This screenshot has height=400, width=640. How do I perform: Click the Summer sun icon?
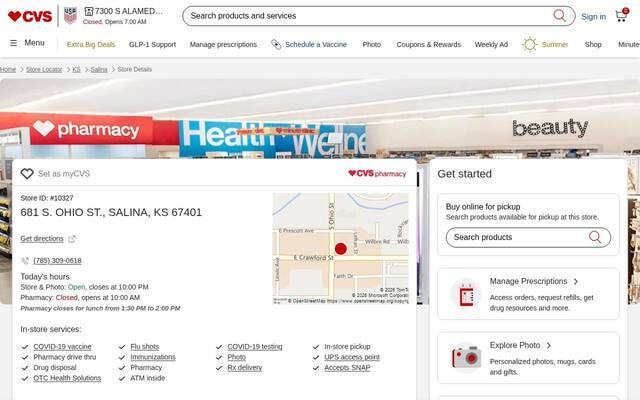point(530,44)
